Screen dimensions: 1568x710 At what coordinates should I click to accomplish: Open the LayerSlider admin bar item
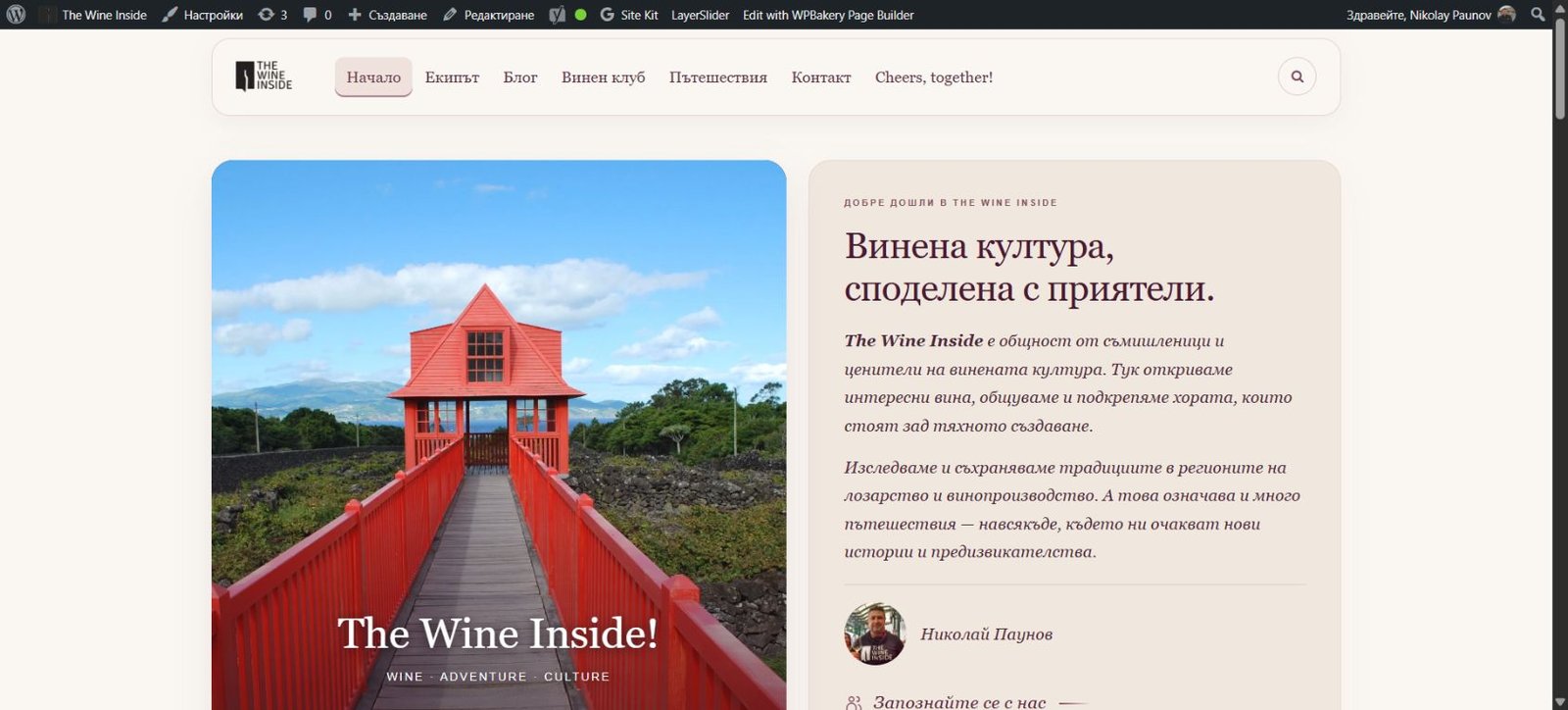(x=700, y=15)
